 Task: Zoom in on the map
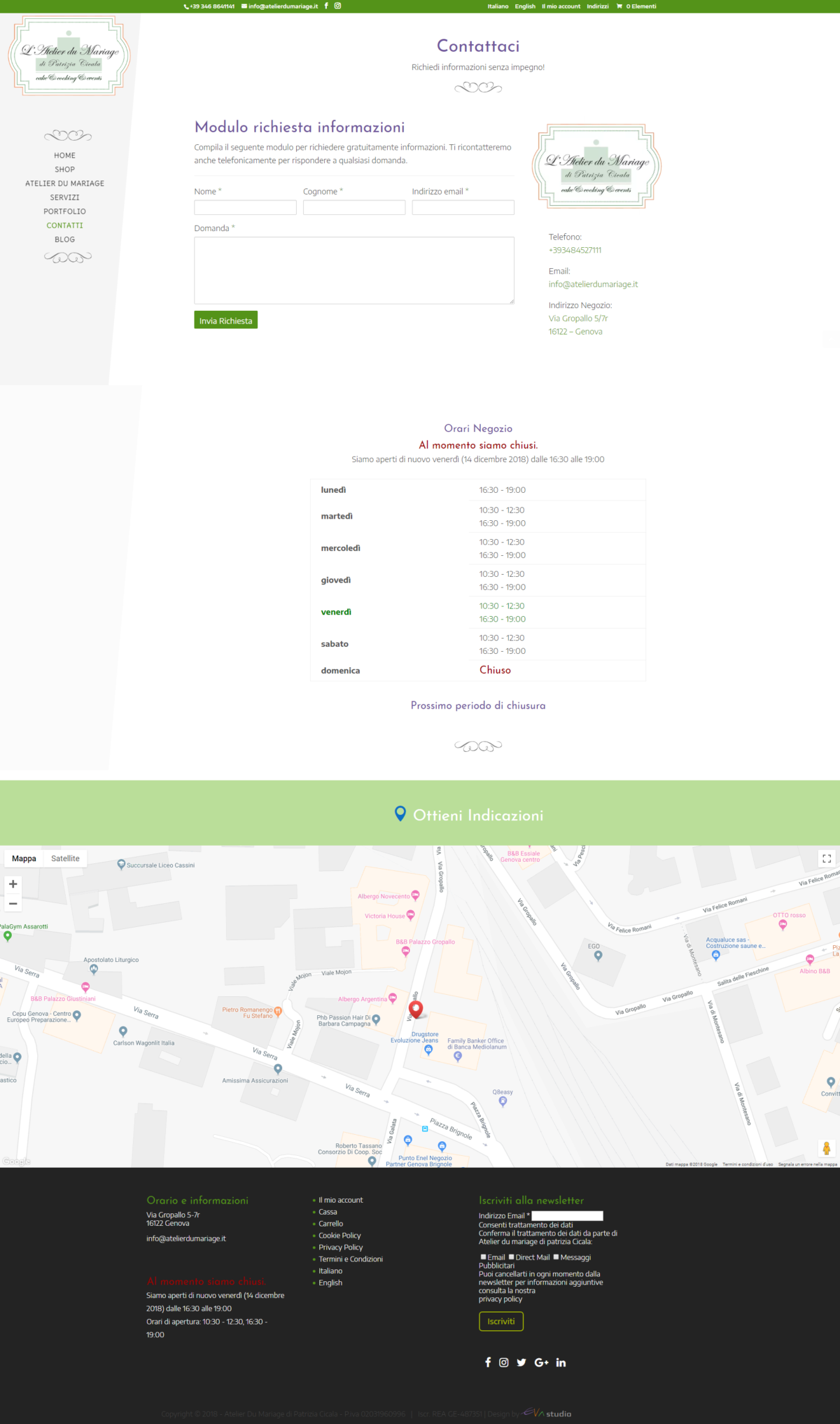tap(13, 884)
